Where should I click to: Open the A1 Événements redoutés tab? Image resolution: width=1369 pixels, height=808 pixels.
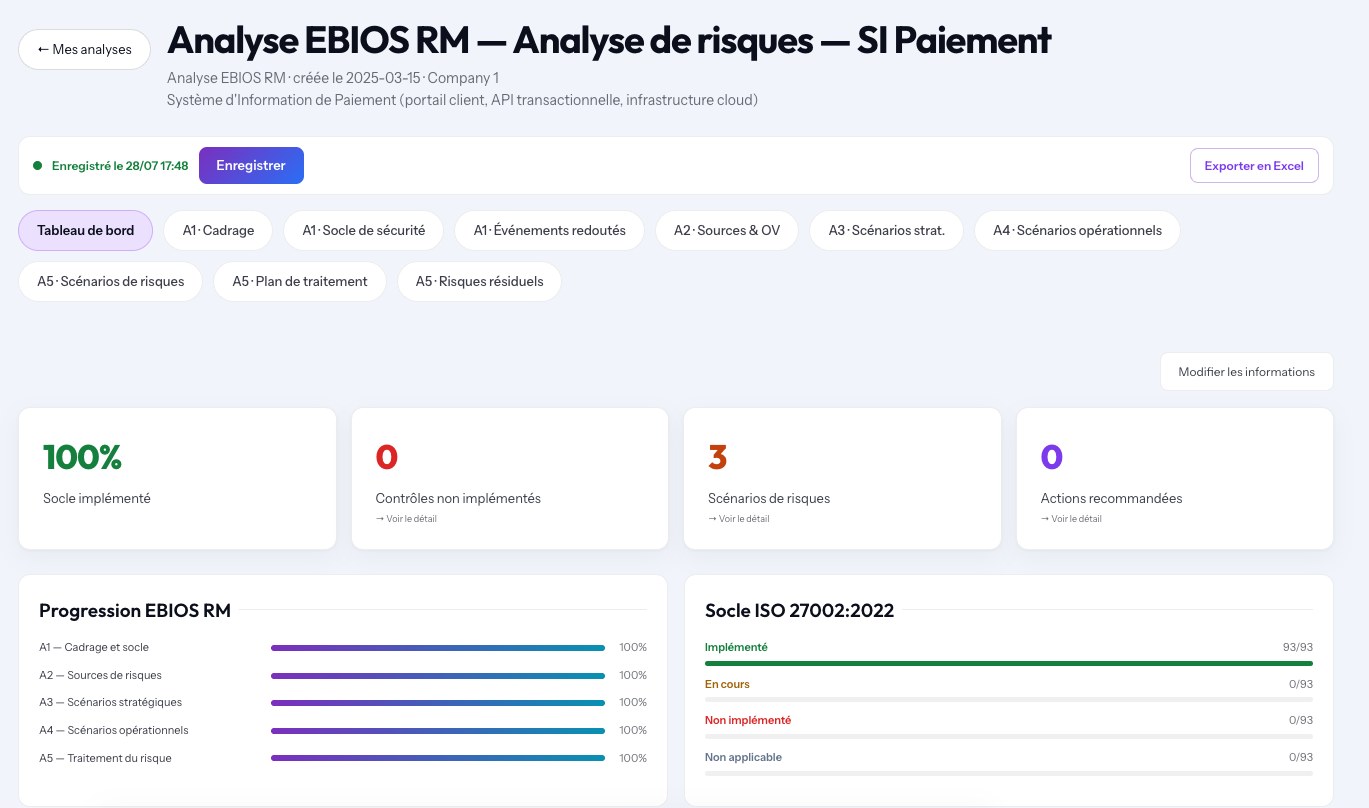pos(550,230)
